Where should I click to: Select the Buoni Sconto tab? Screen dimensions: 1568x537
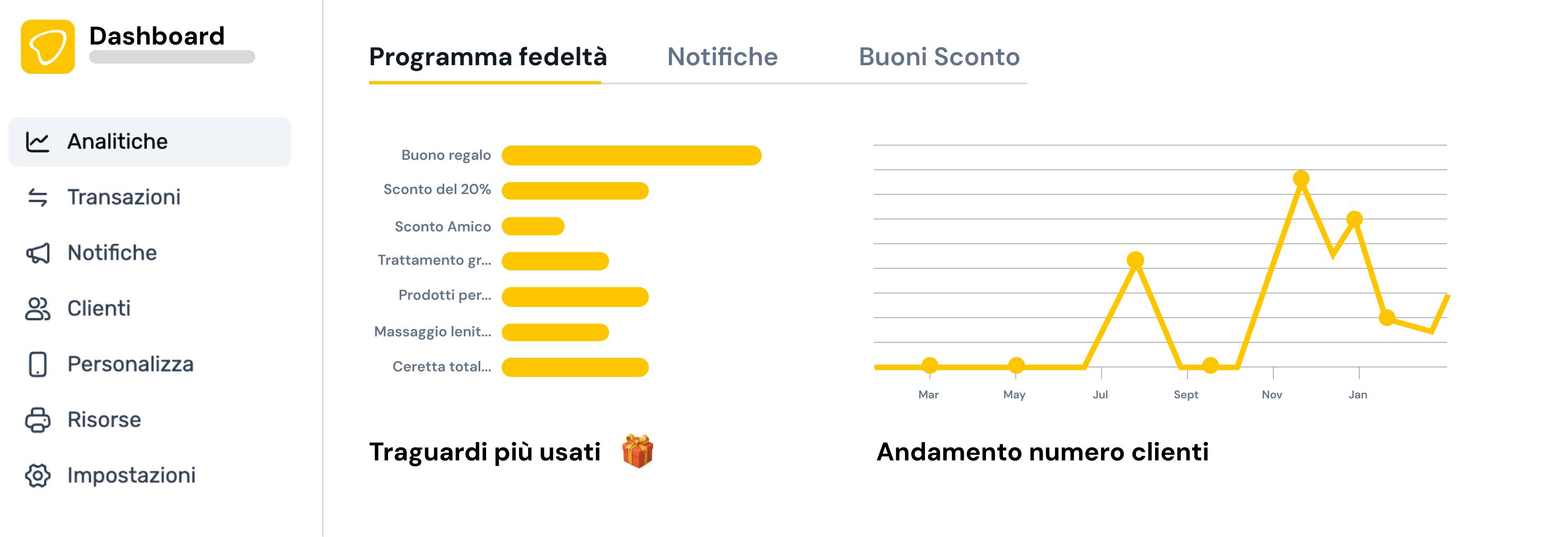939,57
